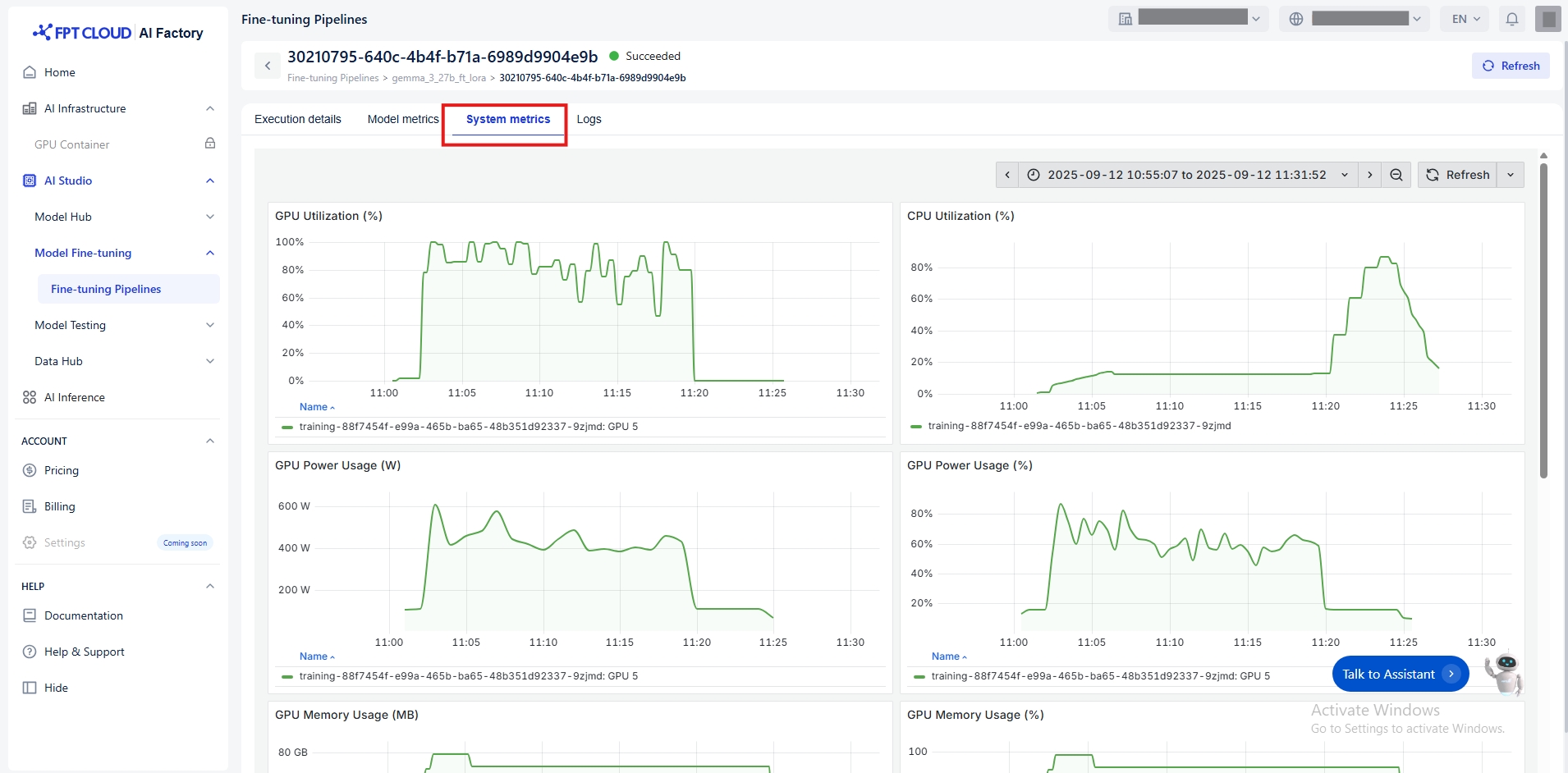The image size is (1568, 773).
Task: Go to previous time range arrow
Action: pyautogui.click(x=1007, y=175)
